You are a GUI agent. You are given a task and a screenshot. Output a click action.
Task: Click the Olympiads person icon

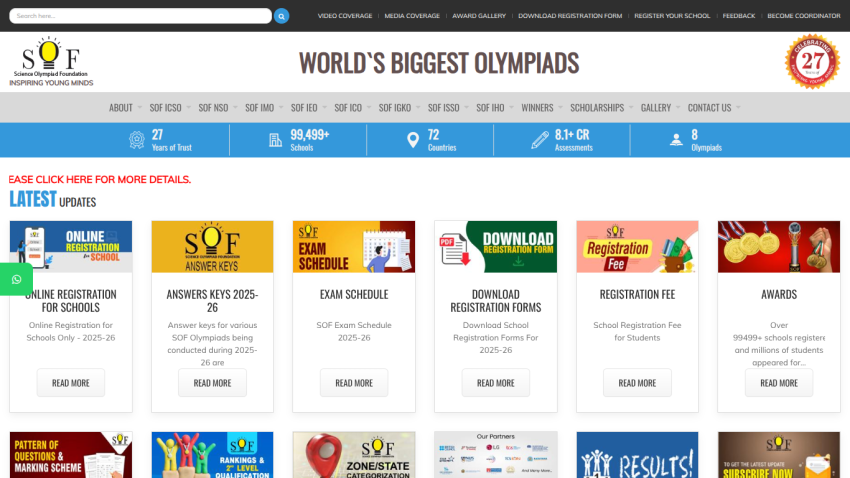point(676,140)
